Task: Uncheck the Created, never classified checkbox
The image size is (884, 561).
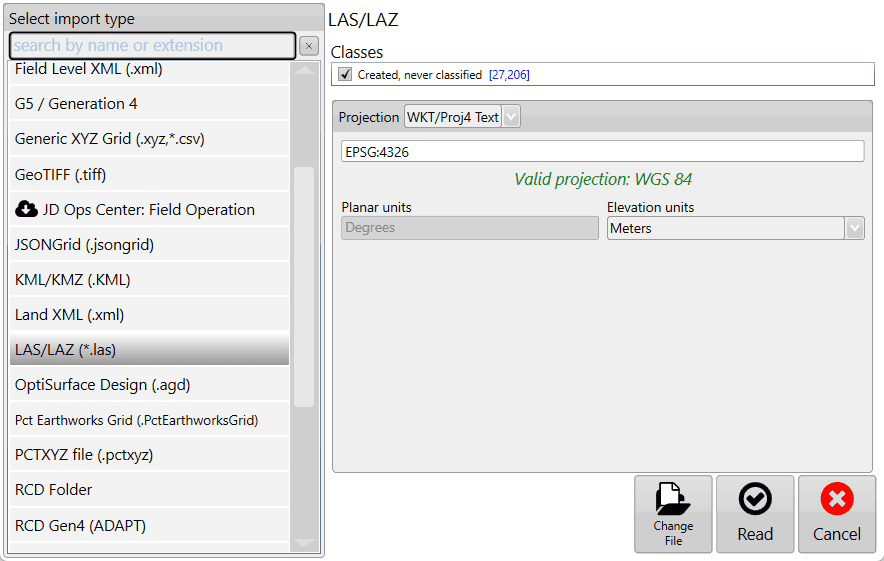Action: point(345,75)
